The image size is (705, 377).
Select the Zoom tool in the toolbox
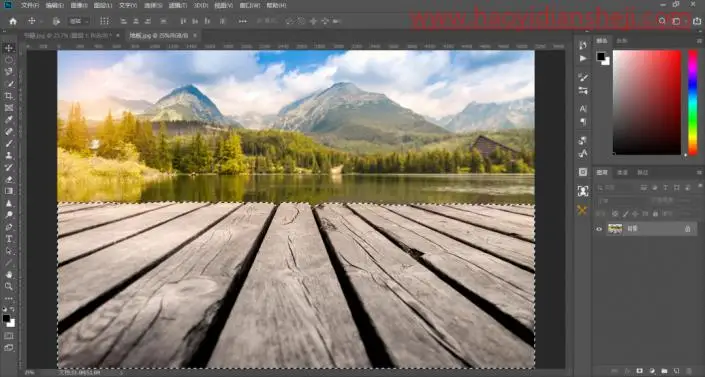(9, 286)
